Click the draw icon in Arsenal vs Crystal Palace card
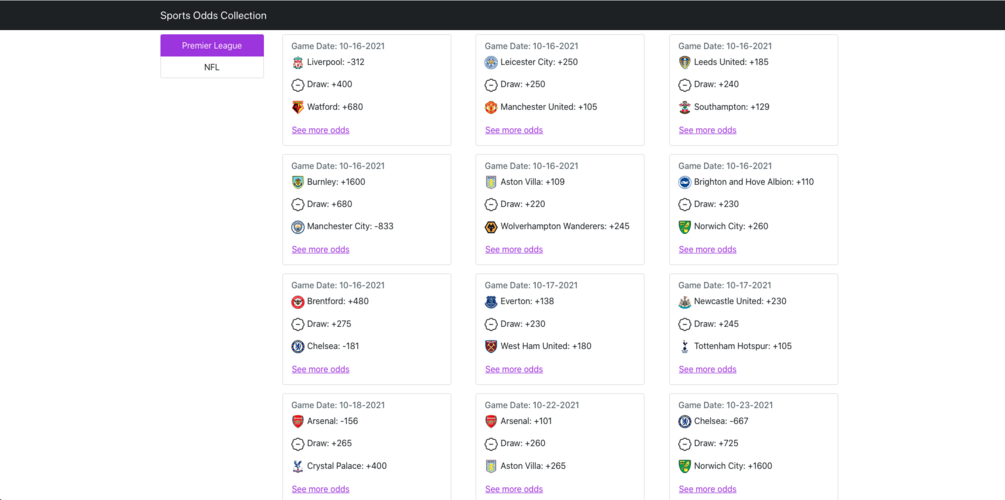 pyautogui.click(x=297, y=444)
